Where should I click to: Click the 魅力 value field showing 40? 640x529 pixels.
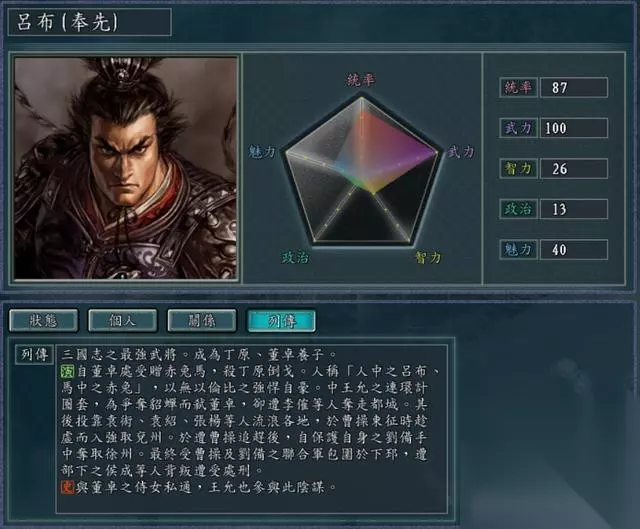[x=574, y=249]
